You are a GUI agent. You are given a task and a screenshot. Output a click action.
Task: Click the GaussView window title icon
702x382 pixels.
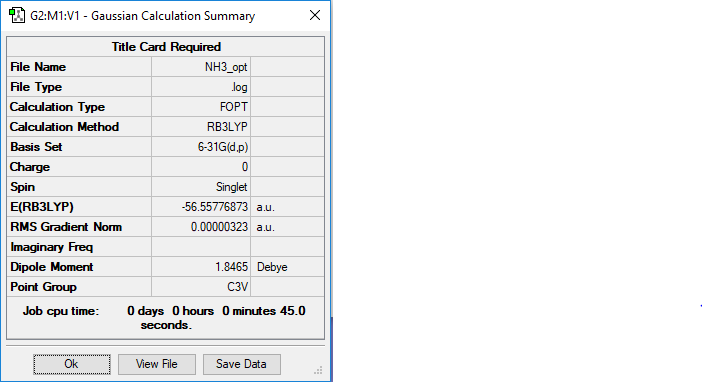pyautogui.click(x=17, y=16)
